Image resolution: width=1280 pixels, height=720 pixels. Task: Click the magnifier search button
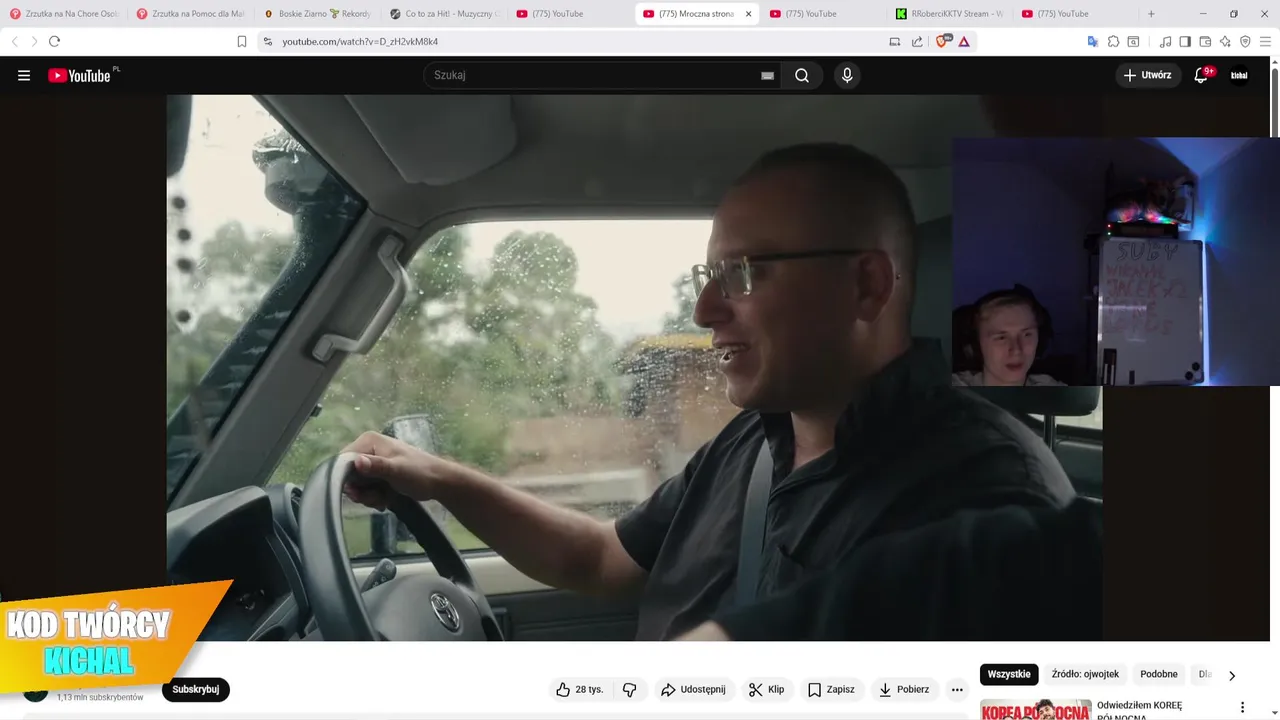click(802, 75)
